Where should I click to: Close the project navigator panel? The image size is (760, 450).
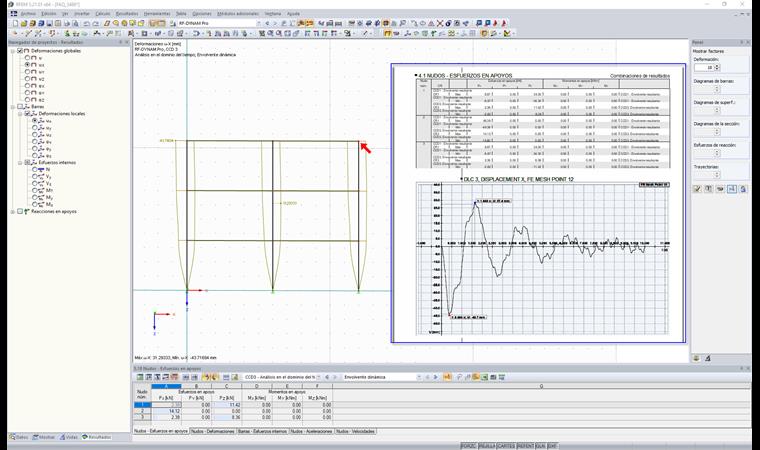click(127, 42)
